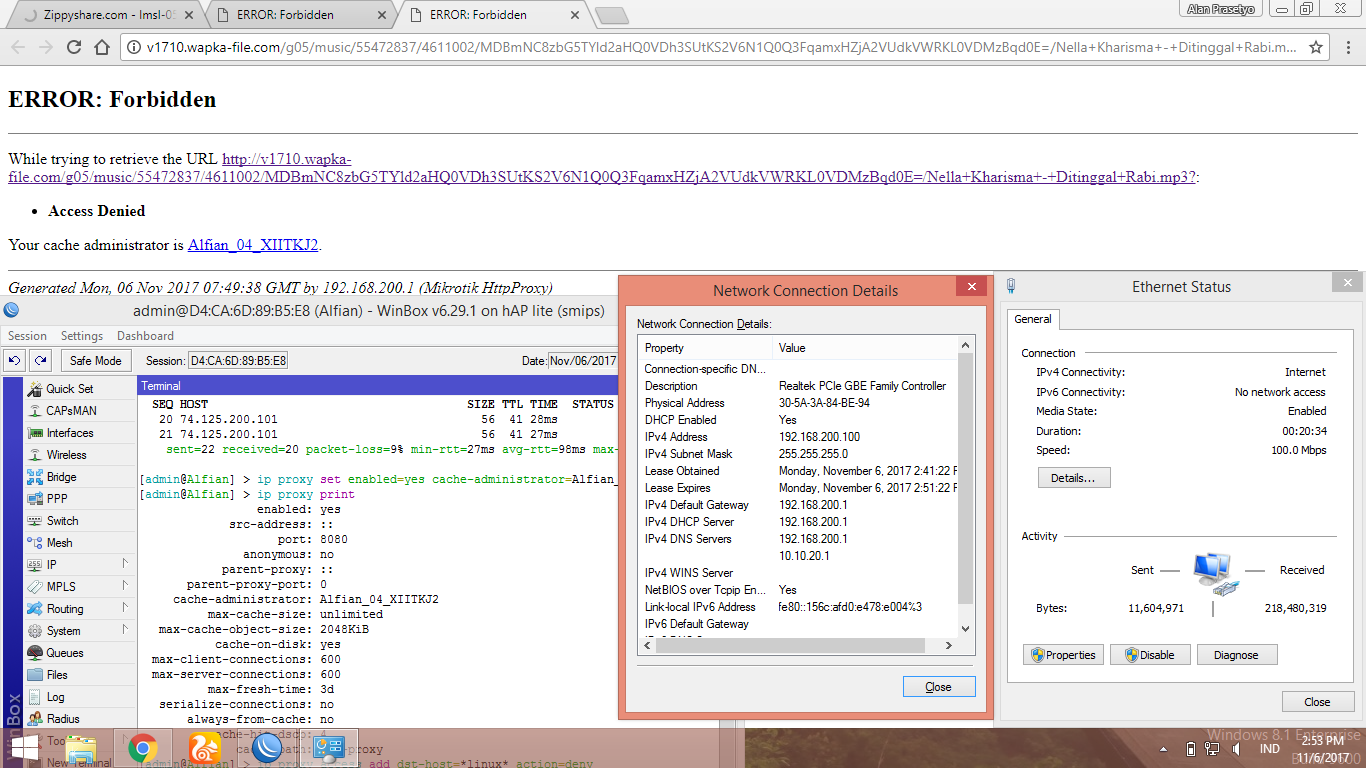Click the Close button in Ethernet Status
Viewport: 1366px width, 768px height.
(1317, 702)
